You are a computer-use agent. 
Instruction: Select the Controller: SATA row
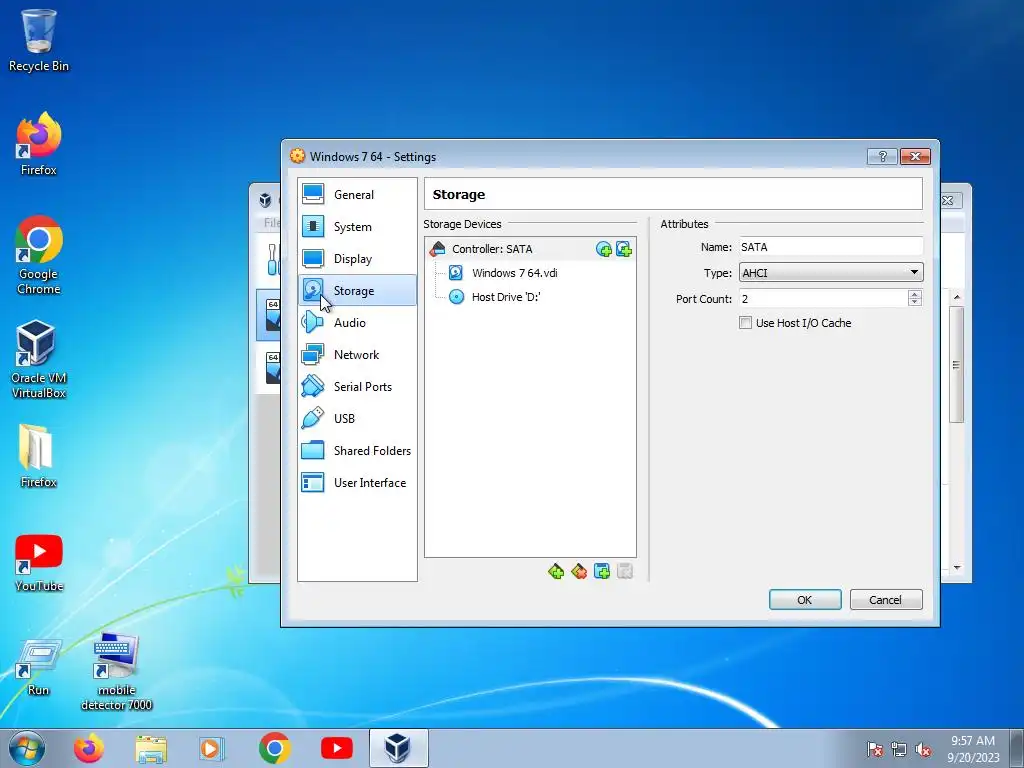530,249
